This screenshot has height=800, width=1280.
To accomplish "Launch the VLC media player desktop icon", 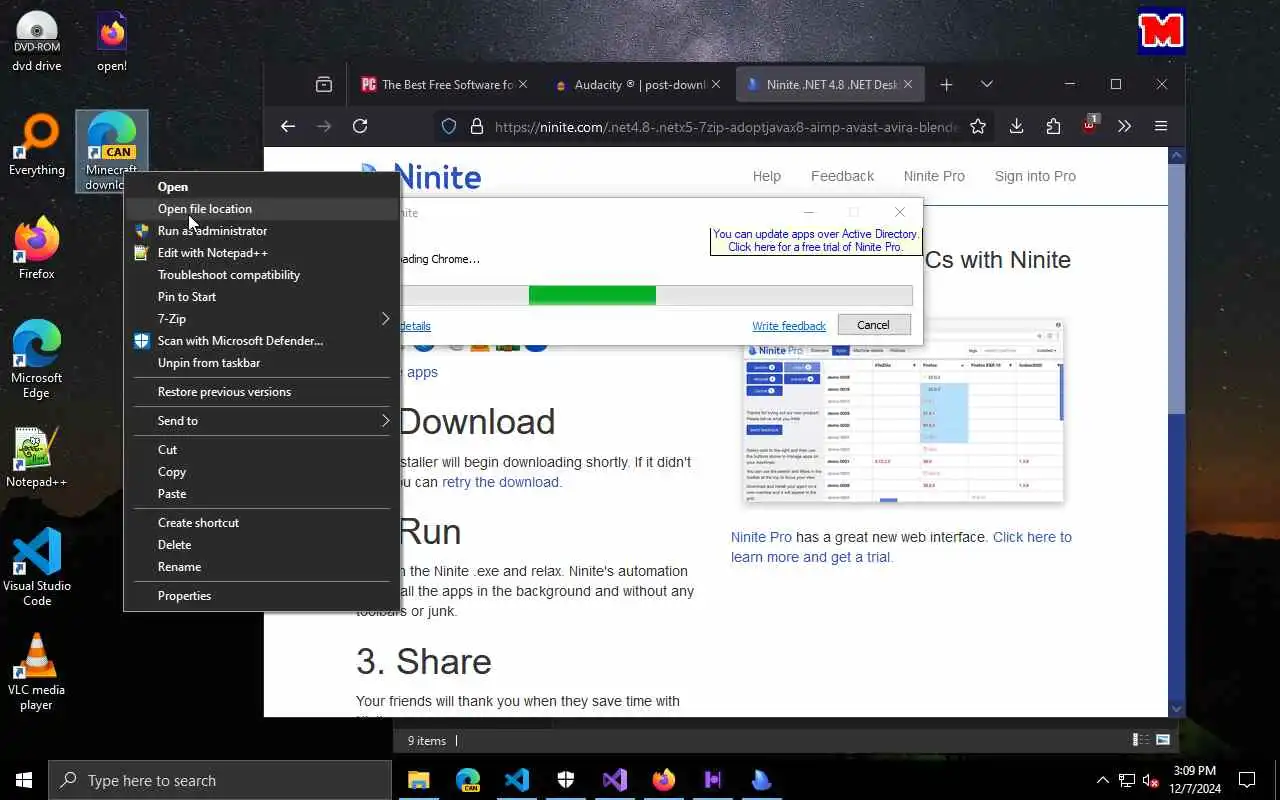I will point(37,672).
